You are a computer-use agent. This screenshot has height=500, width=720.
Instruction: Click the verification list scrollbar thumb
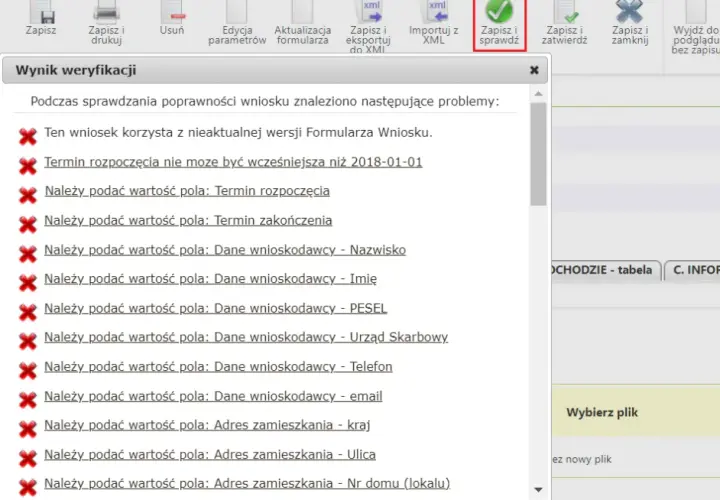click(539, 154)
